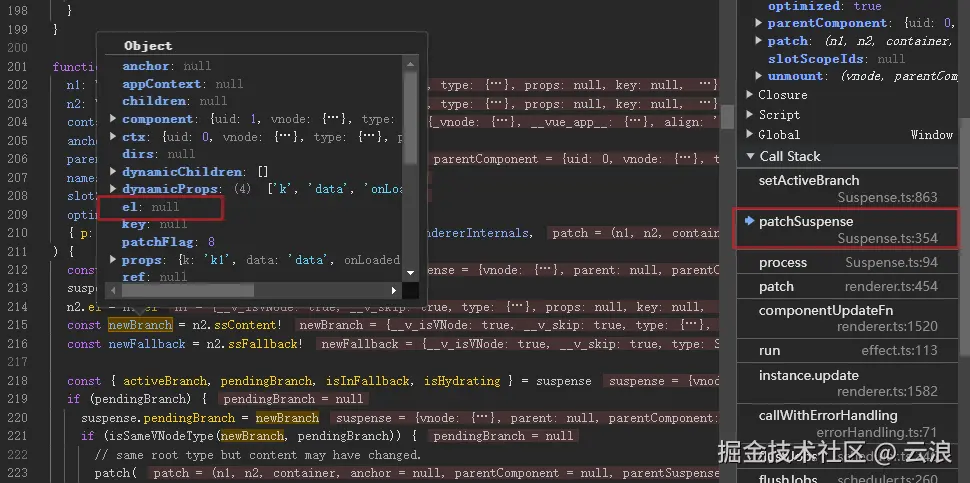
Task: Collapse the Call Stack section
Action: pyautogui.click(x=750, y=156)
